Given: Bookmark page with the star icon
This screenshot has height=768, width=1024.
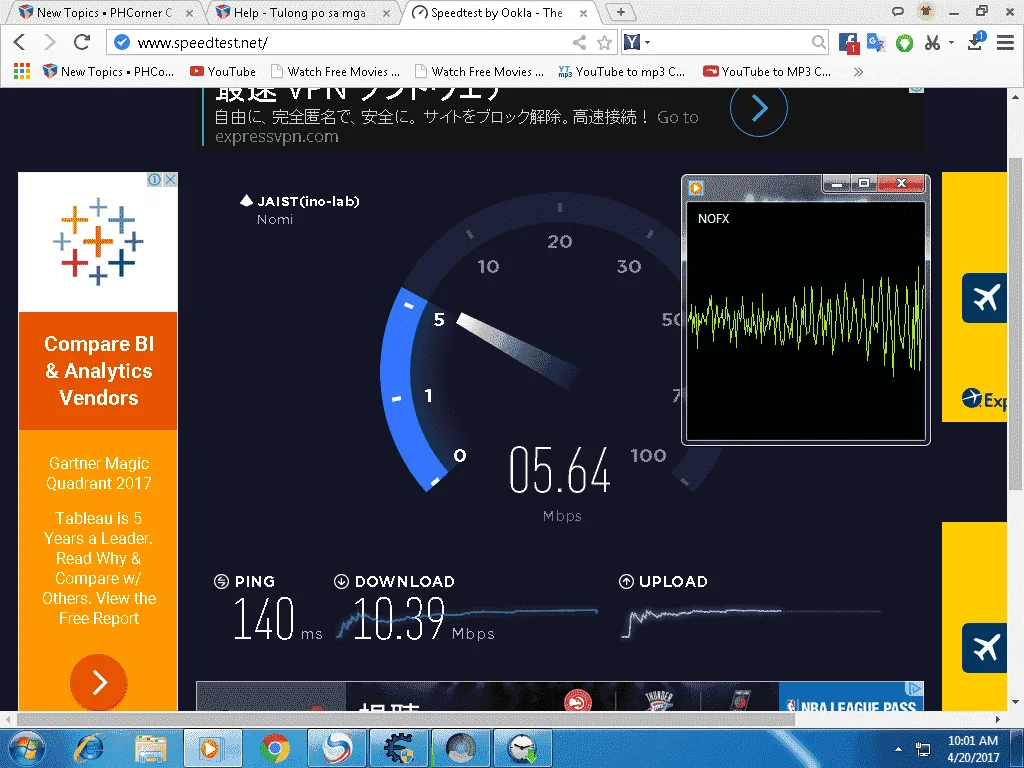Looking at the screenshot, I should pos(605,43).
